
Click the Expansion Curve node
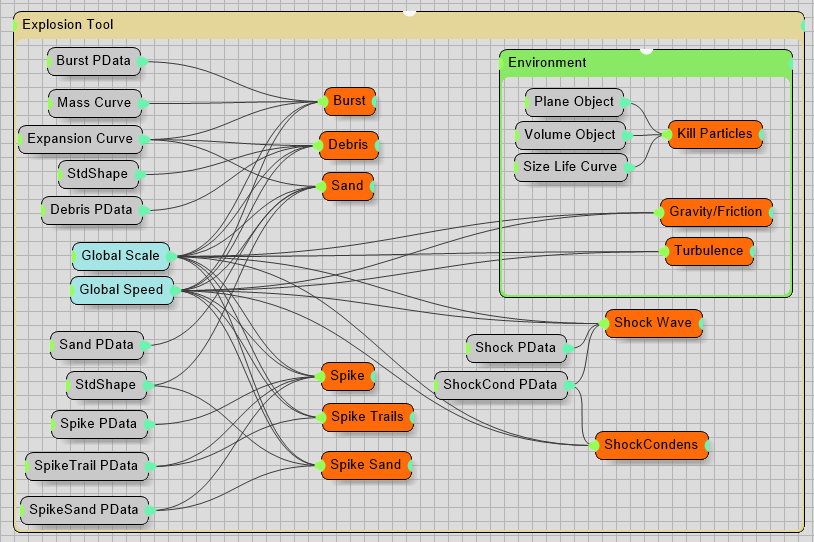(x=79, y=139)
